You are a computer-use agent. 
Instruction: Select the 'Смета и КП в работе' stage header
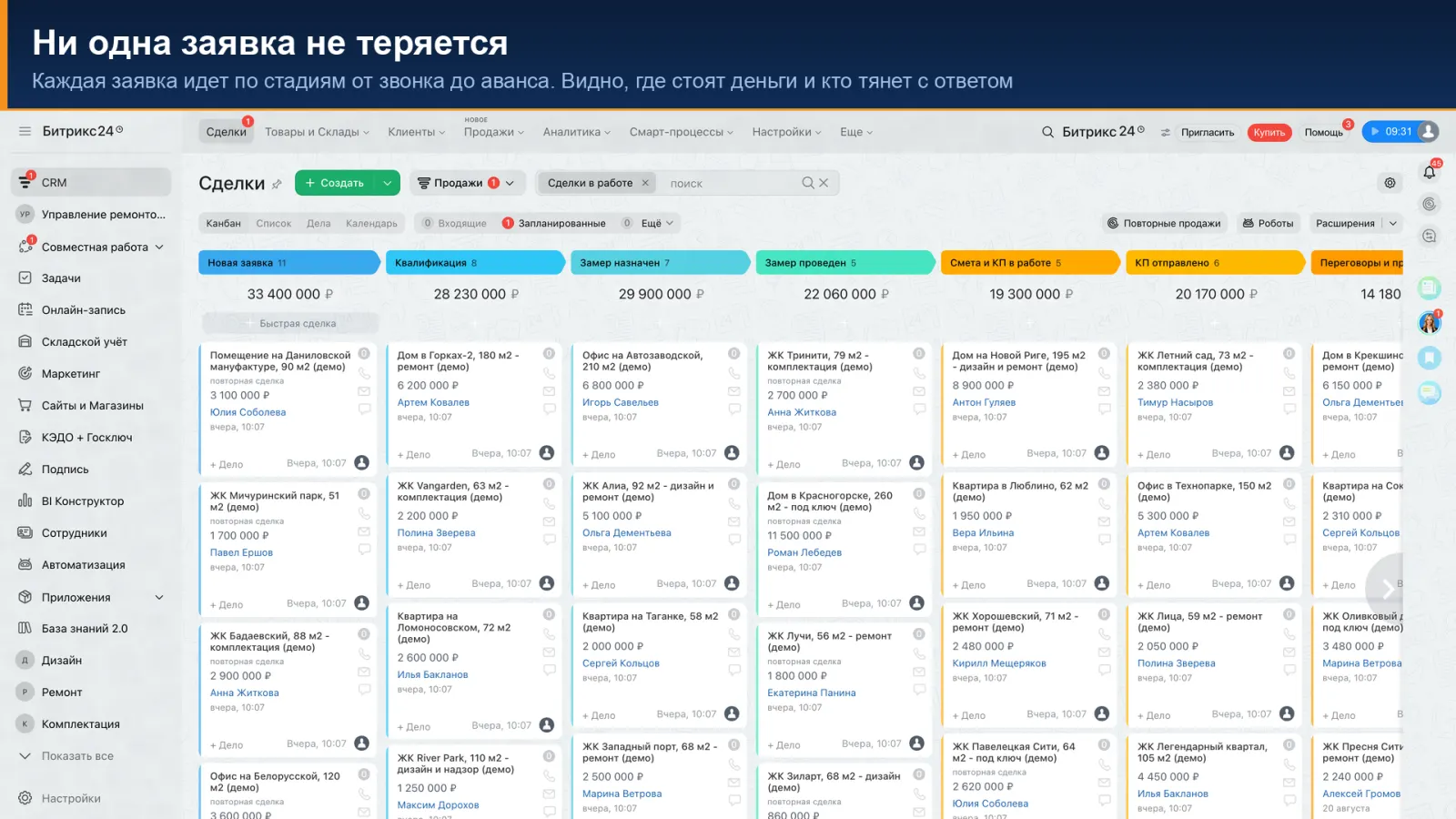(x=1029, y=262)
